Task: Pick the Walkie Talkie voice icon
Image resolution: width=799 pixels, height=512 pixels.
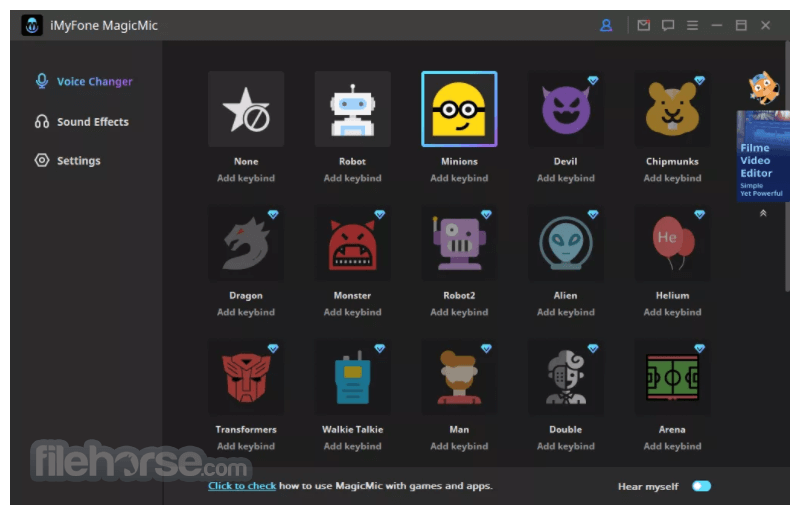Action: [353, 377]
